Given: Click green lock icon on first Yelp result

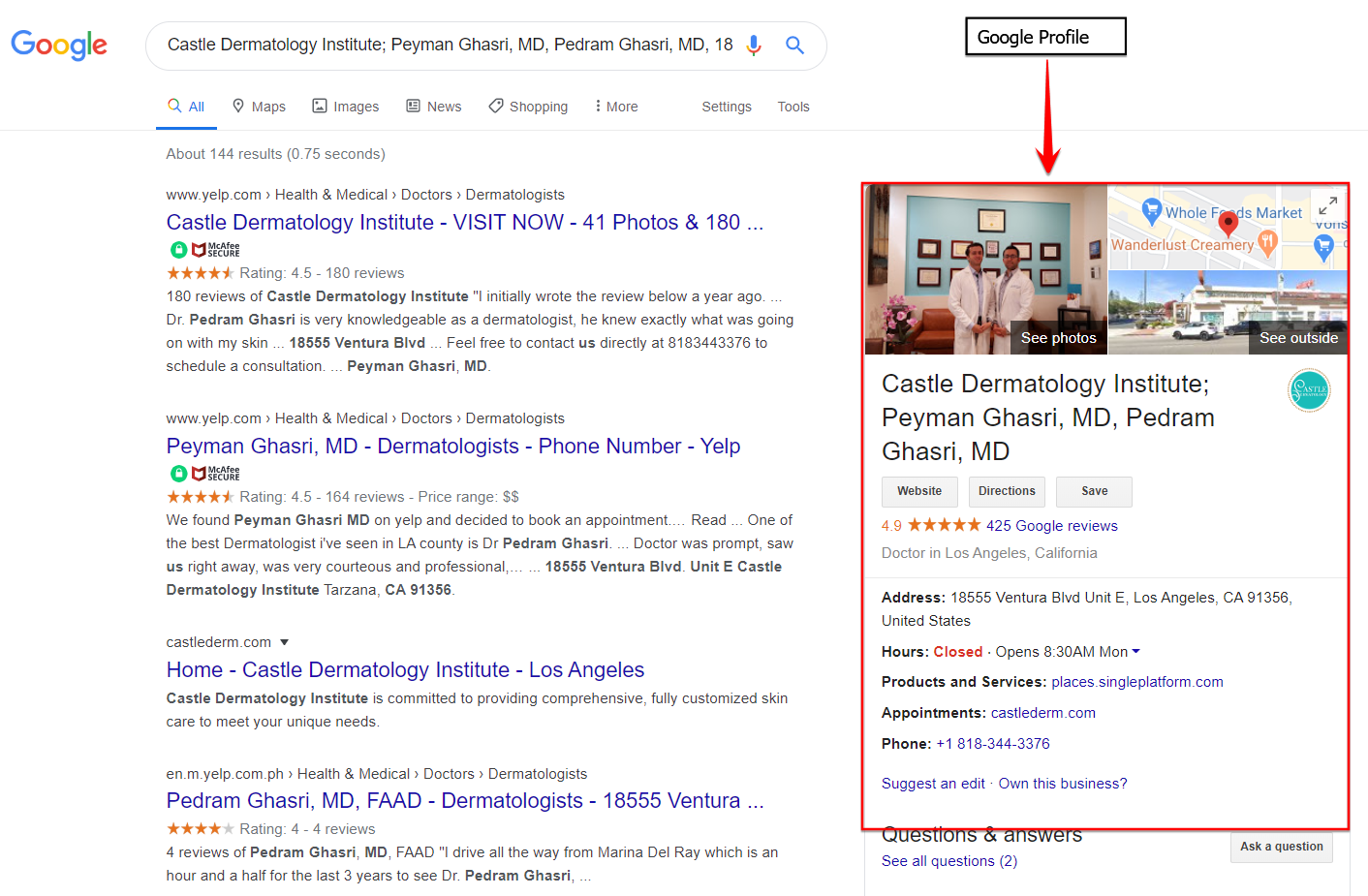Looking at the screenshot, I should pyautogui.click(x=178, y=250).
